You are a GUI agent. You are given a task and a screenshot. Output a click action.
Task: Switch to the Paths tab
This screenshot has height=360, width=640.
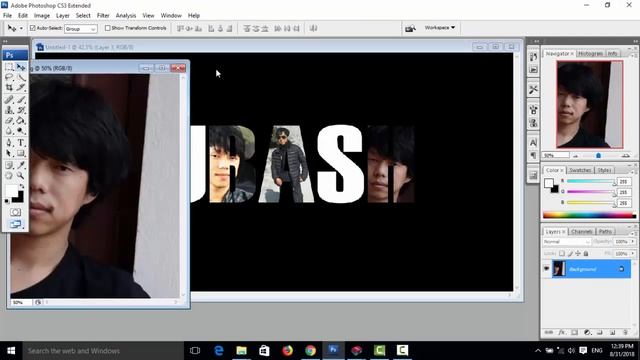[605, 231]
